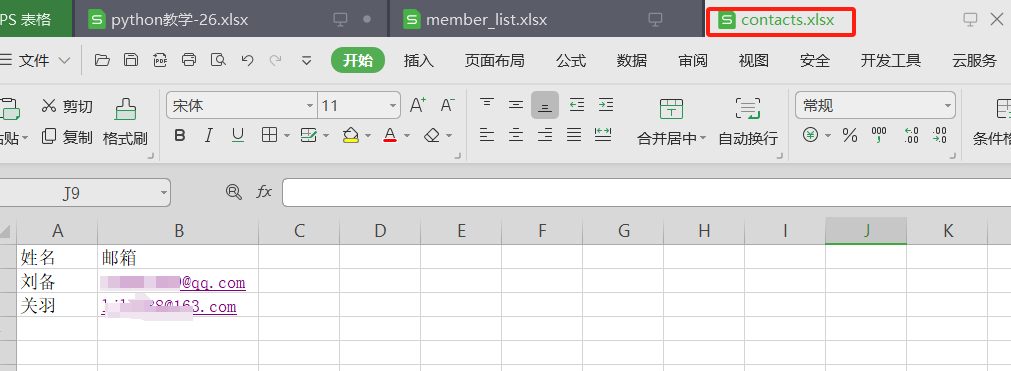
Task: Open fill color dropdown arrow
Action: coord(368,135)
